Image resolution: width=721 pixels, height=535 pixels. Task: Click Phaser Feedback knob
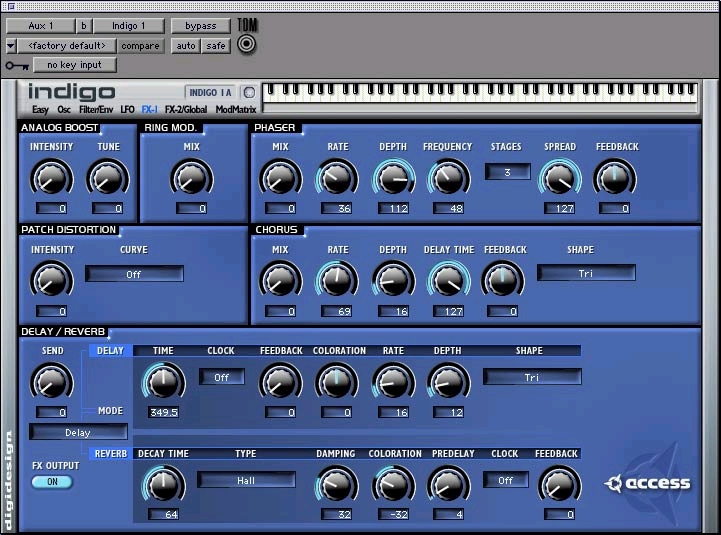(x=615, y=178)
